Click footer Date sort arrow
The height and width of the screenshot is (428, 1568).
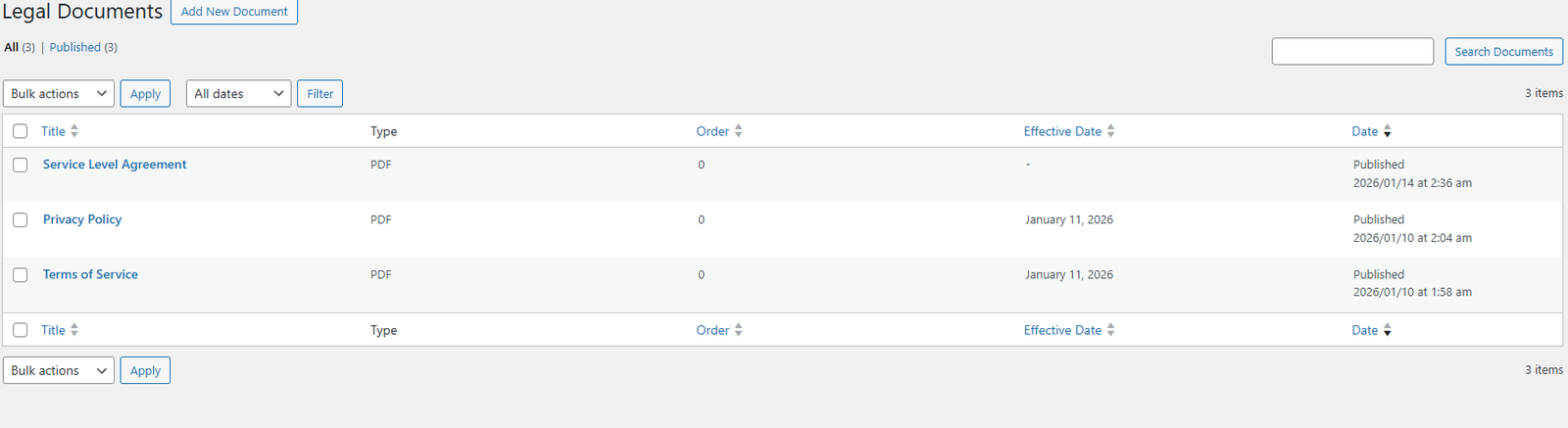(x=1387, y=330)
